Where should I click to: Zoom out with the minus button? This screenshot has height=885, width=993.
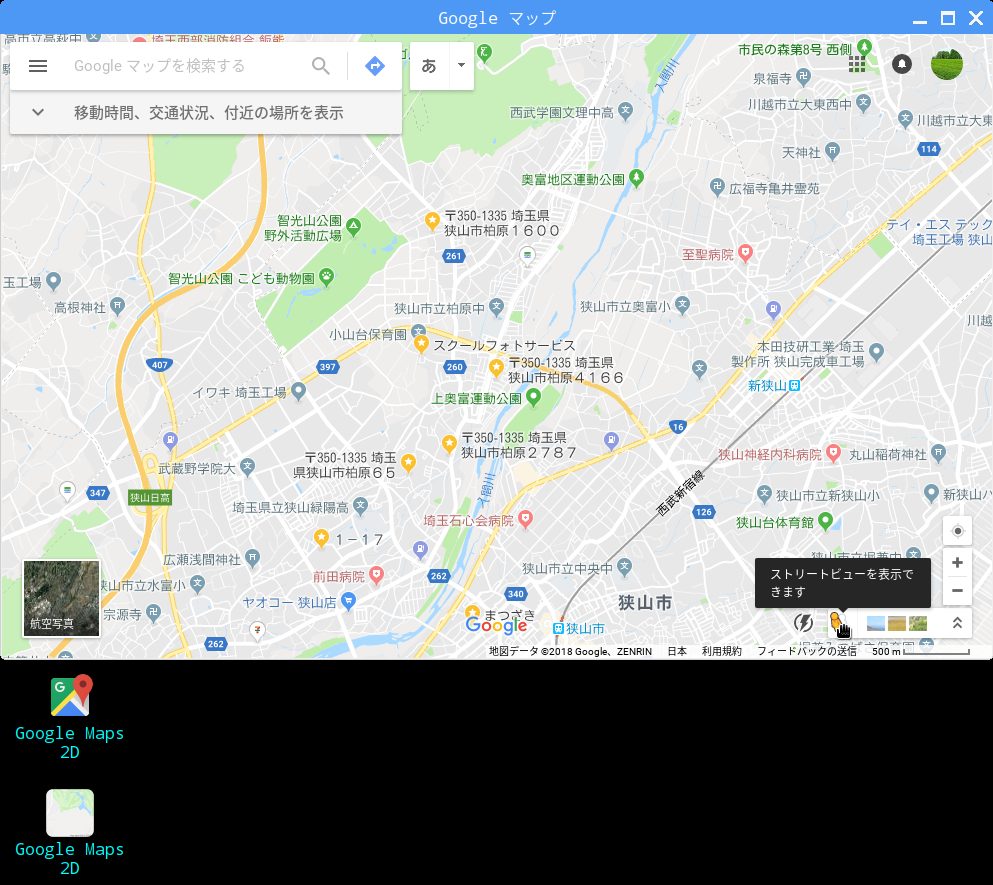[x=958, y=590]
